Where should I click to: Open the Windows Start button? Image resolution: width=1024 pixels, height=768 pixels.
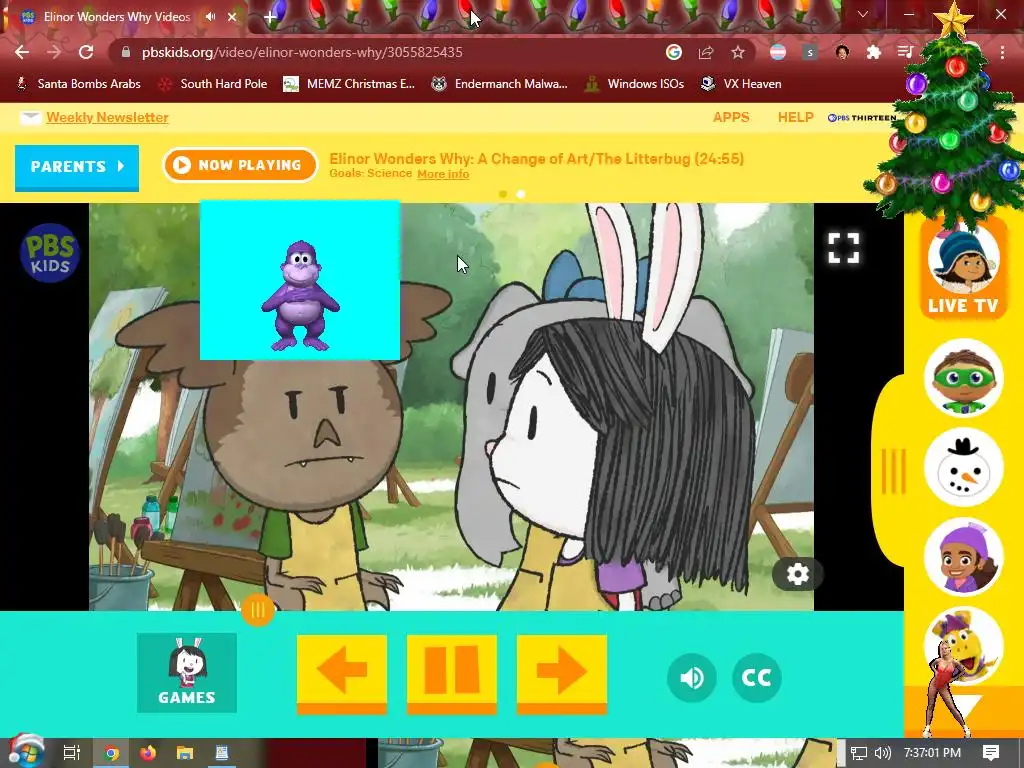pos(26,752)
